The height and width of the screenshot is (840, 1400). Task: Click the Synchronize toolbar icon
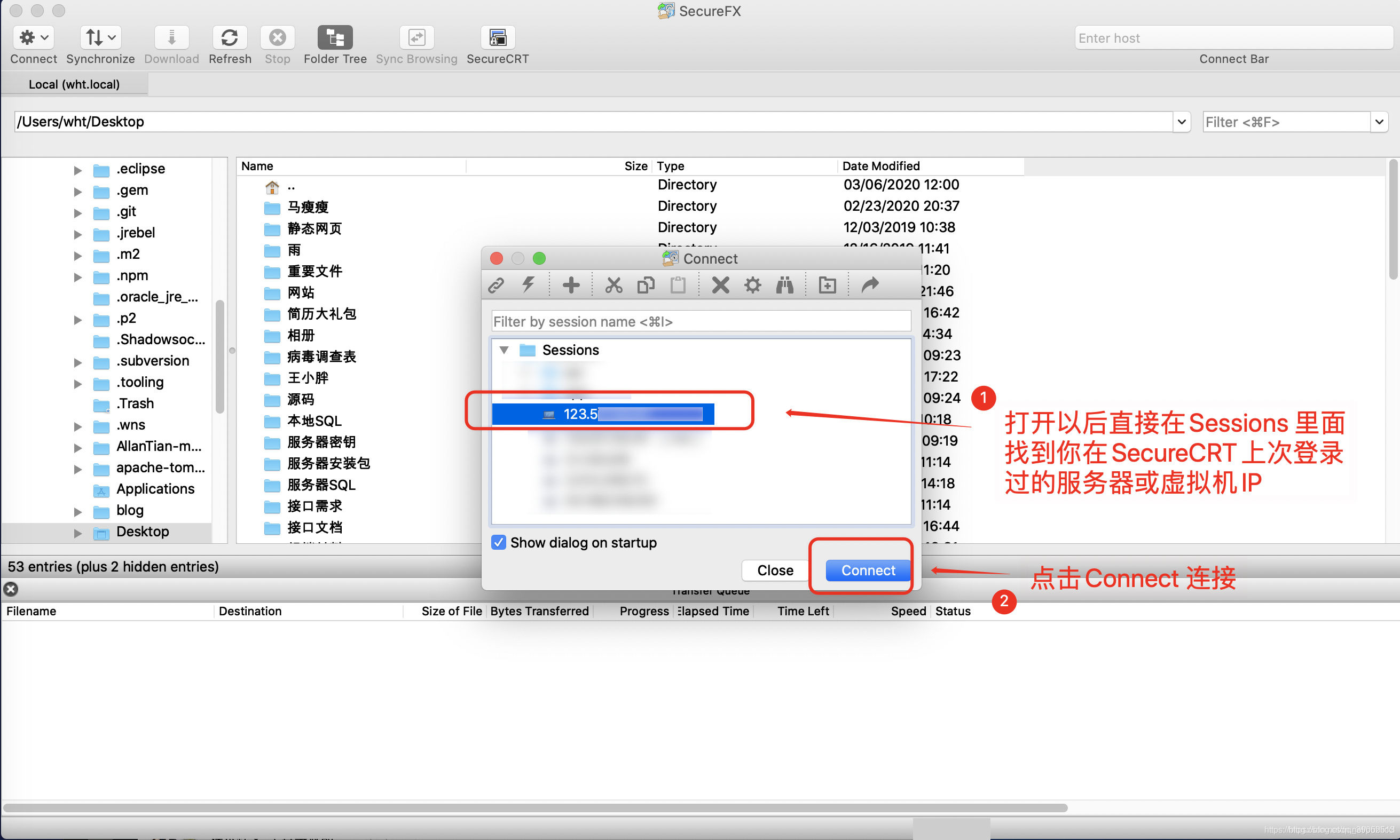(x=100, y=38)
